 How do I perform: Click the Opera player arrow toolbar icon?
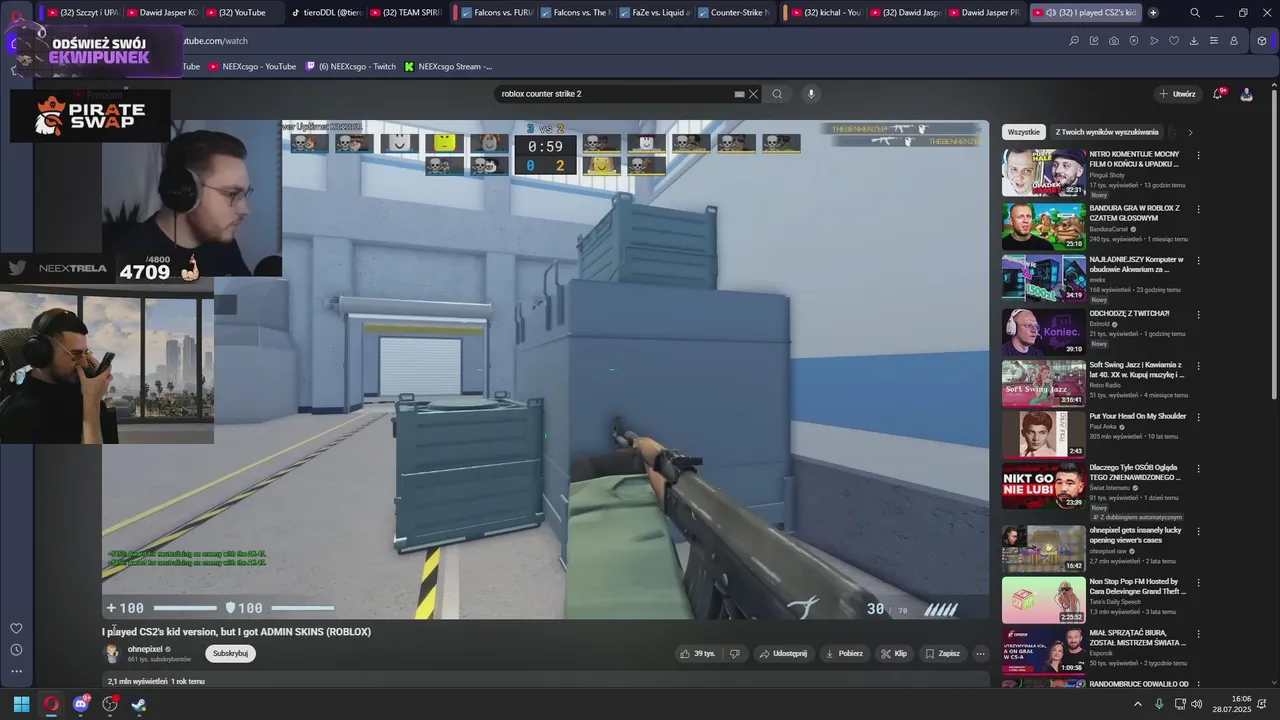(1154, 41)
